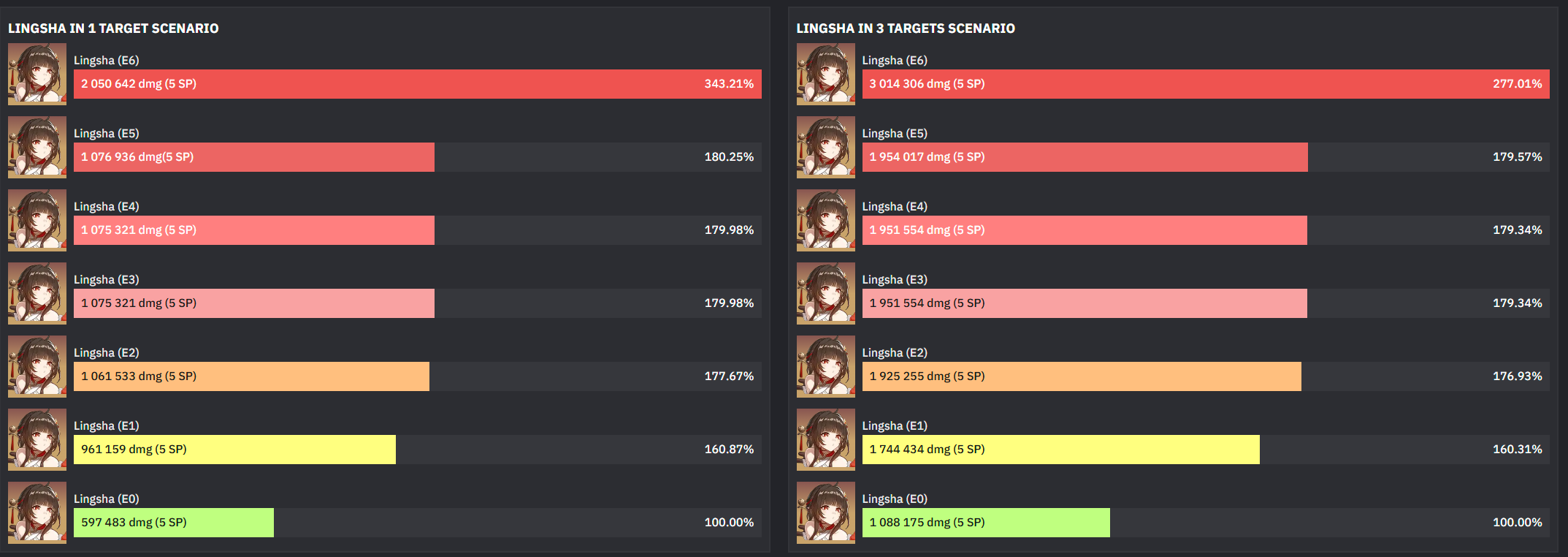Click Lingsha E0 portrait in 1 target scenario

click(x=37, y=513)
